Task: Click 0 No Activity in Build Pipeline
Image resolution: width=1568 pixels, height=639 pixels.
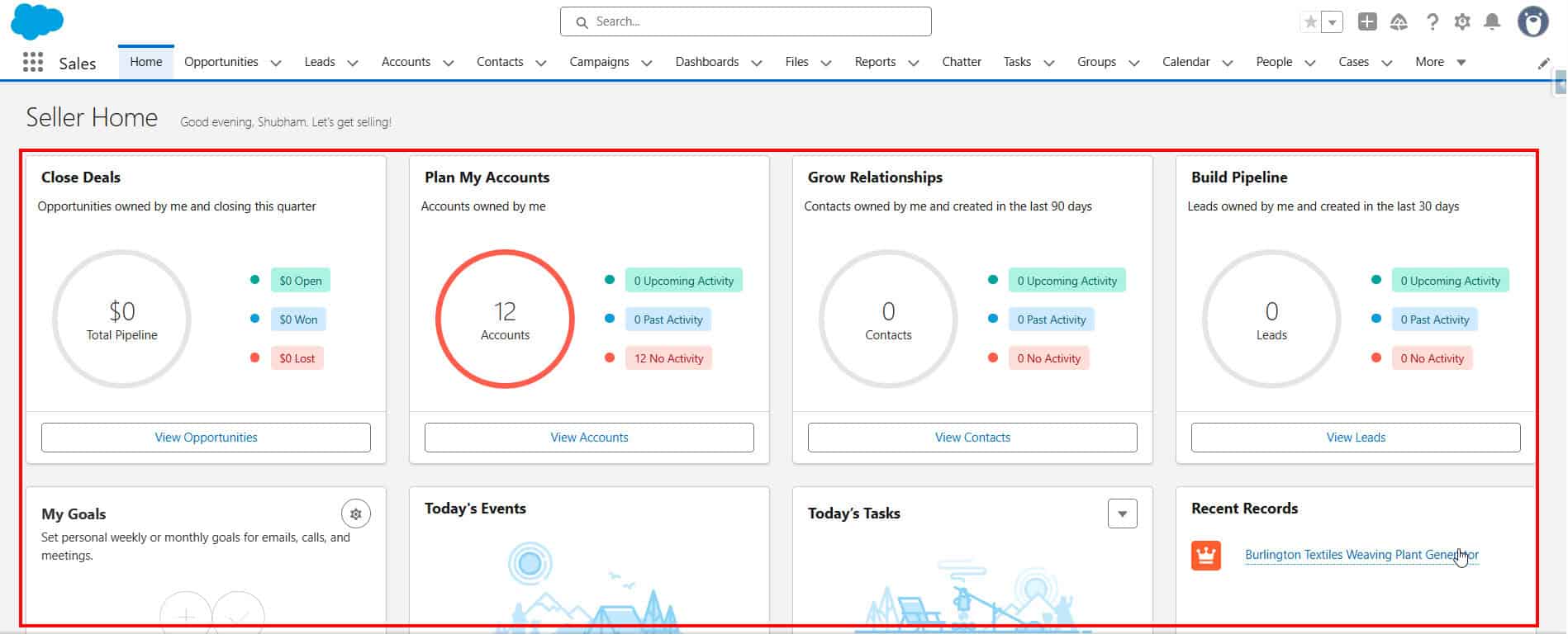Action: tap(1432, 358)
